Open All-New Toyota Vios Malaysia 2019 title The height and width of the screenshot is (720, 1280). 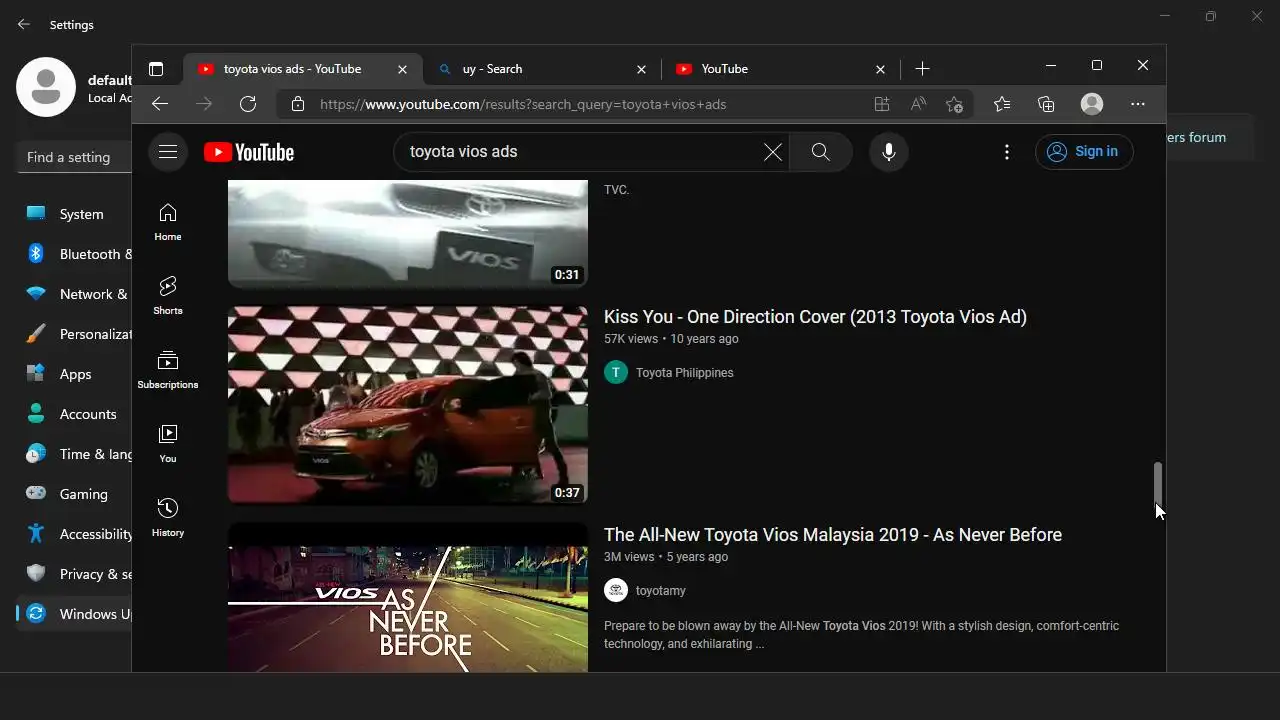833,535
